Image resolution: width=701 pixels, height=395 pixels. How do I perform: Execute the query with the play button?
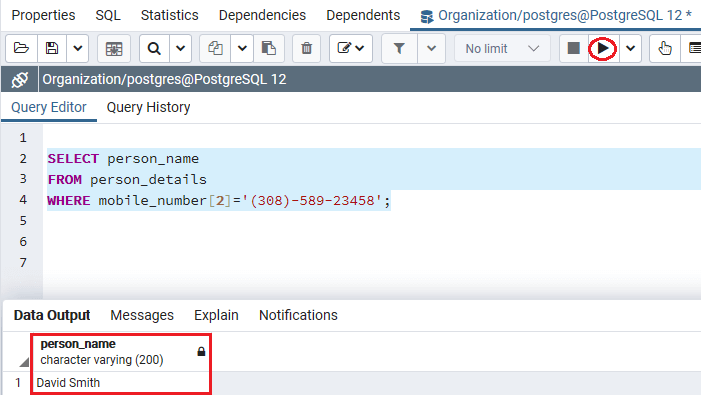(x=603, y=48)
